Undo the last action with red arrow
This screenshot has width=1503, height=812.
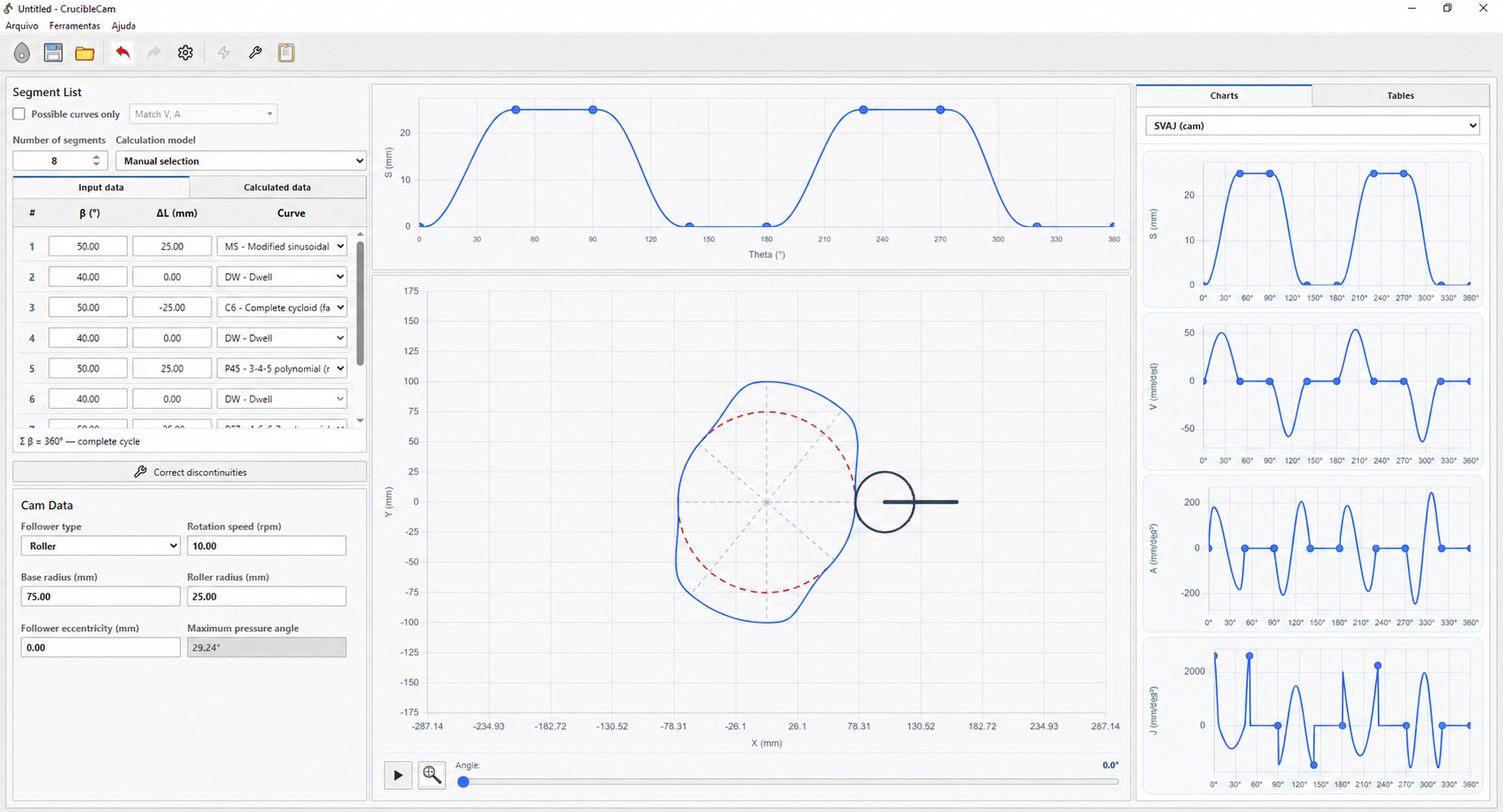122,53
